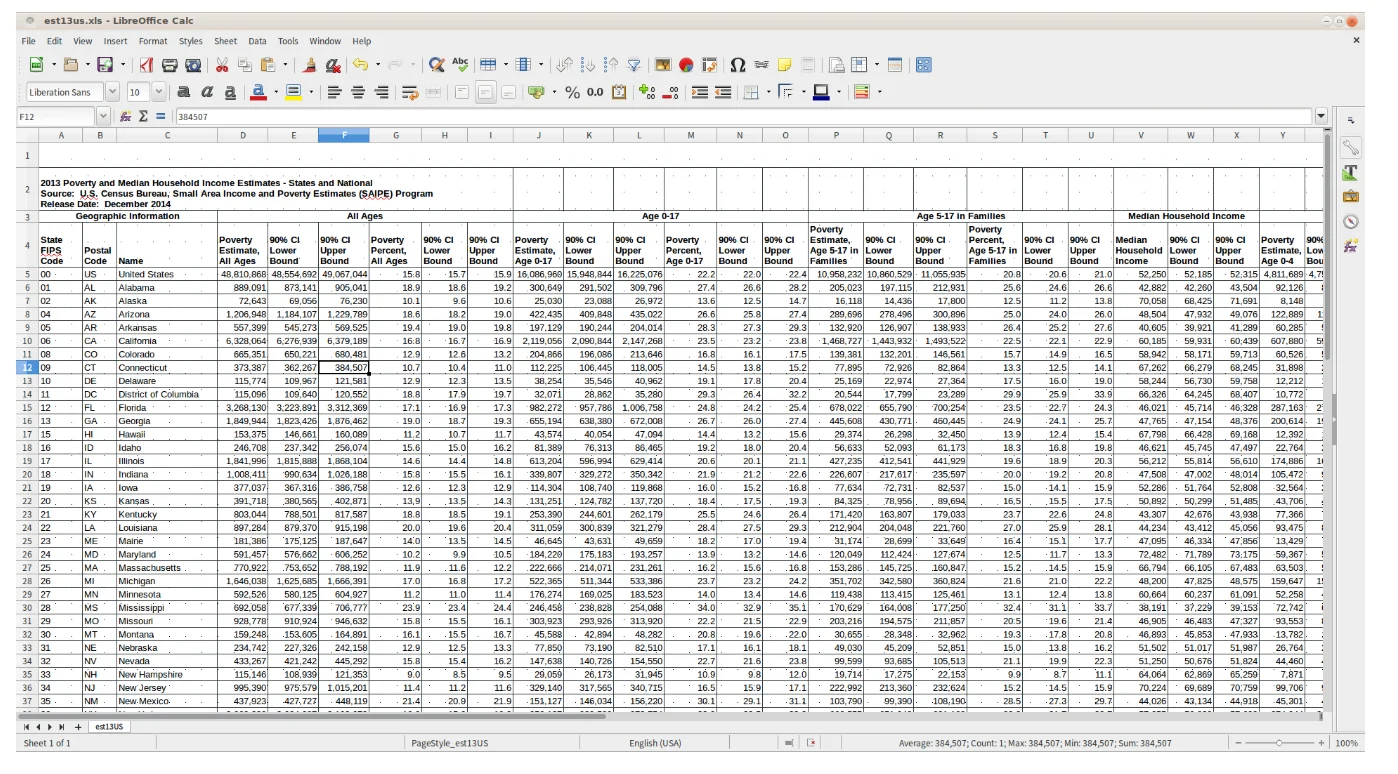Toggle Center Vertically alignment
The height and width of the screenshot is (774, 1398).
[485, 92]
